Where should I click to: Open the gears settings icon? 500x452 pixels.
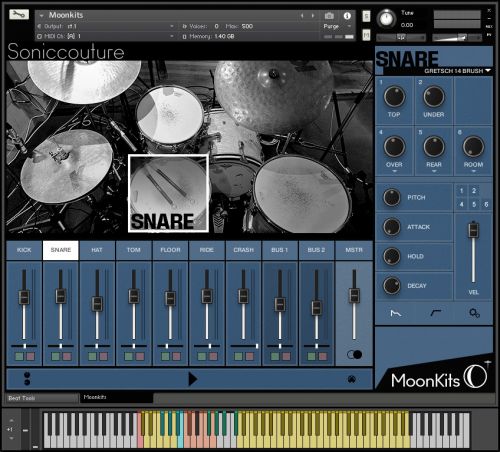click(x=474, y=313)
